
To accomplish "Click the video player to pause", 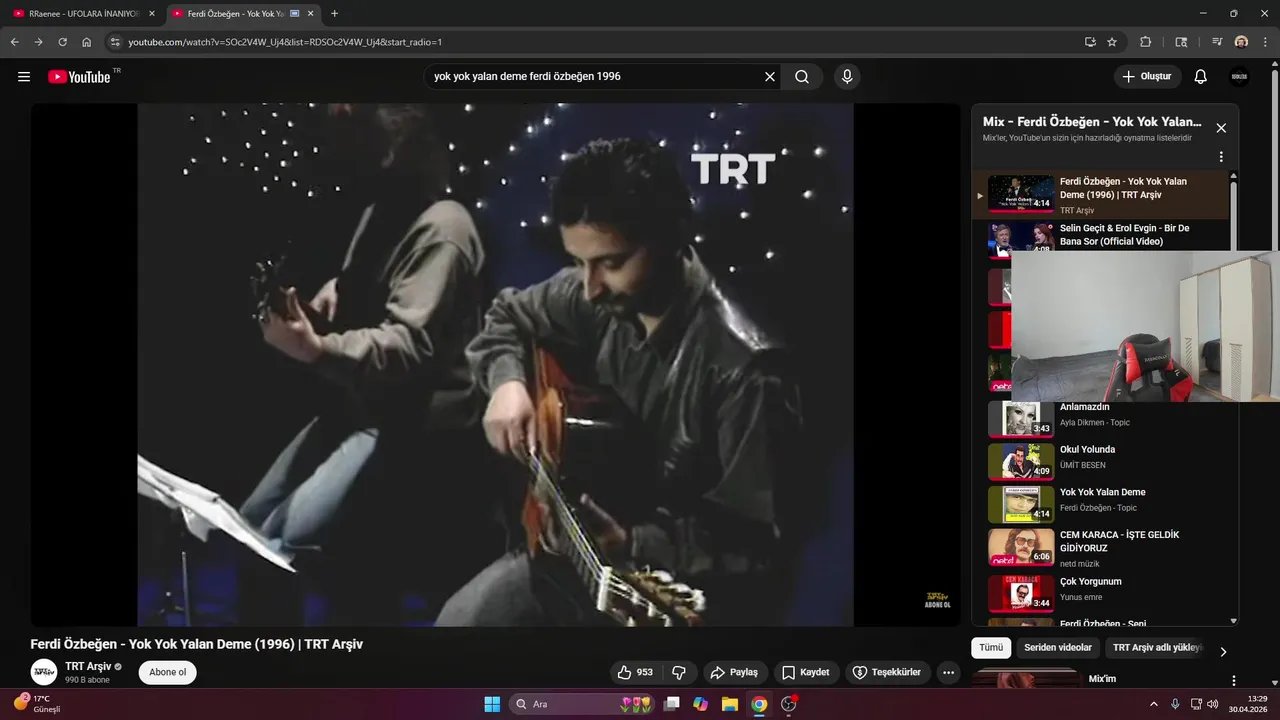I will coord(495,365).
